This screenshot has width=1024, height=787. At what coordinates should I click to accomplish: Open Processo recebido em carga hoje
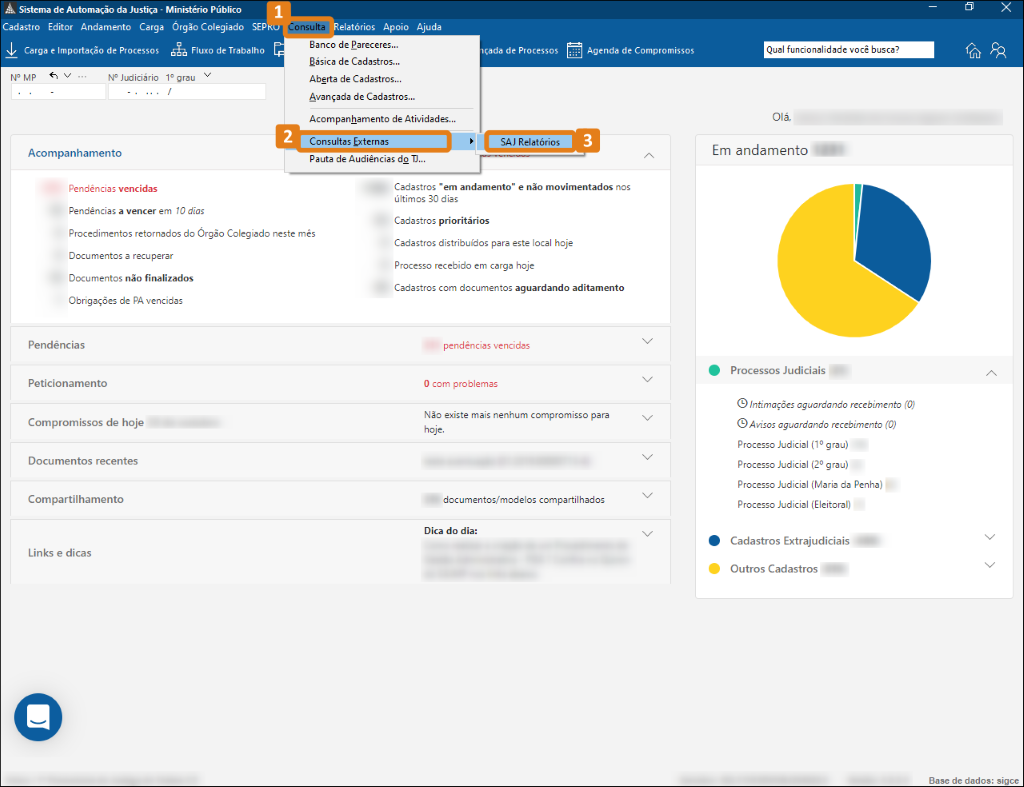tap(464, 266)
